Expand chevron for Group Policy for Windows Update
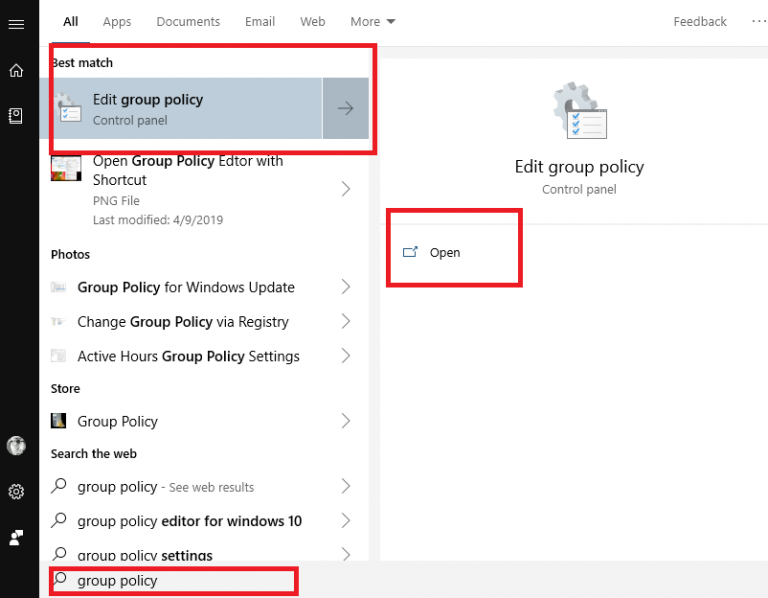Image resolution: width=768 pixels, height=598 pixels. 346,287
